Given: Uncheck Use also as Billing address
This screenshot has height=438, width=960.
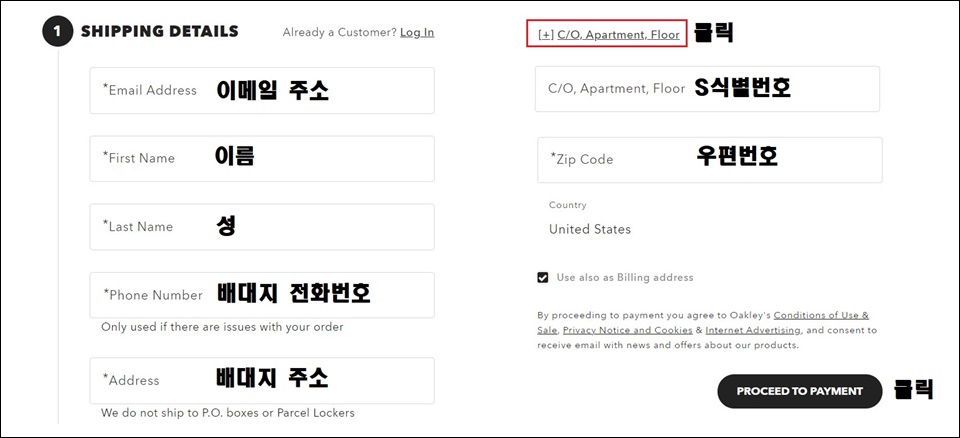Looking at the screenshot, I should tap(542, 278).
